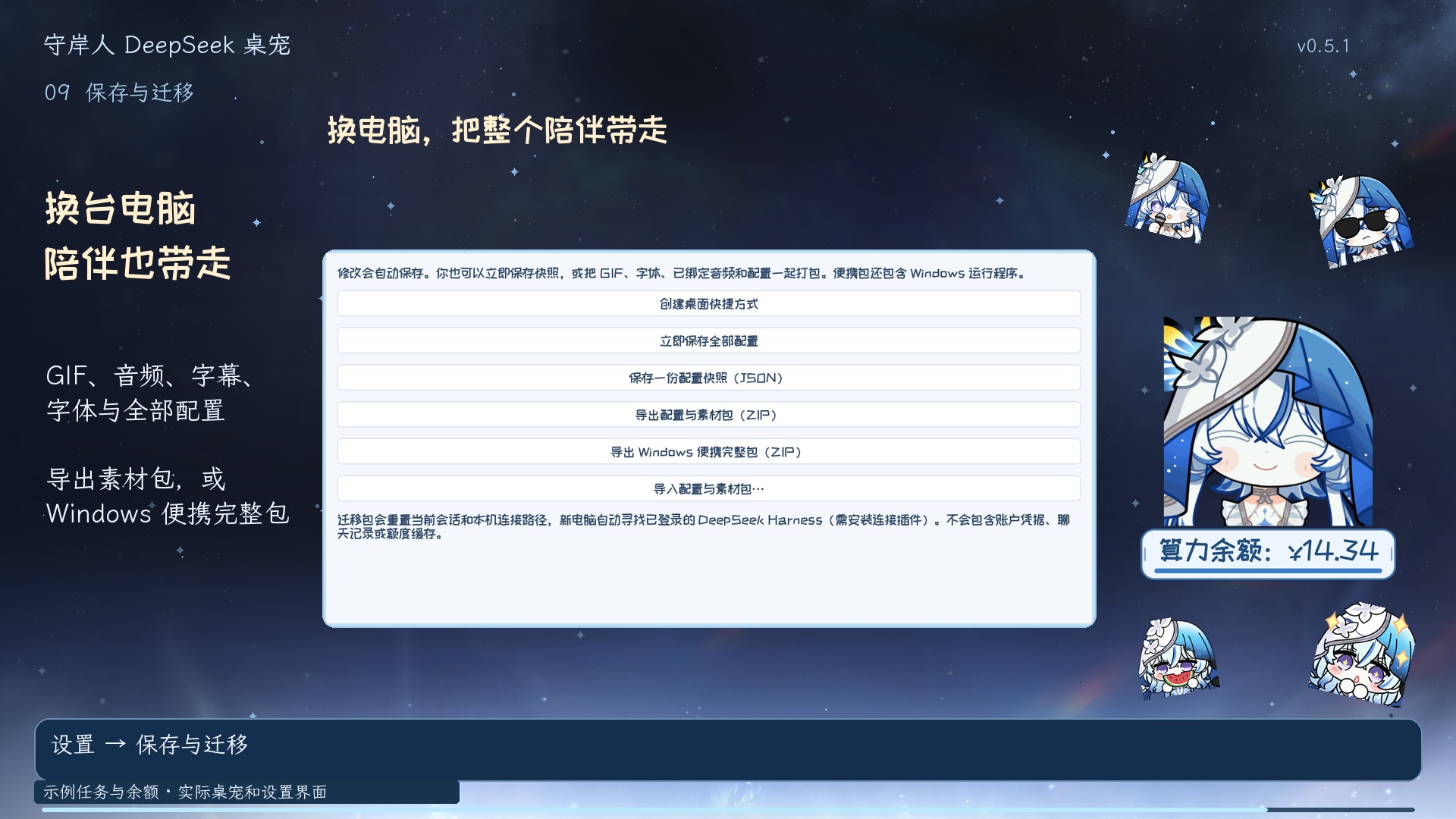Click the watermelon-eating chibi sticker

tap(1178, 657)
